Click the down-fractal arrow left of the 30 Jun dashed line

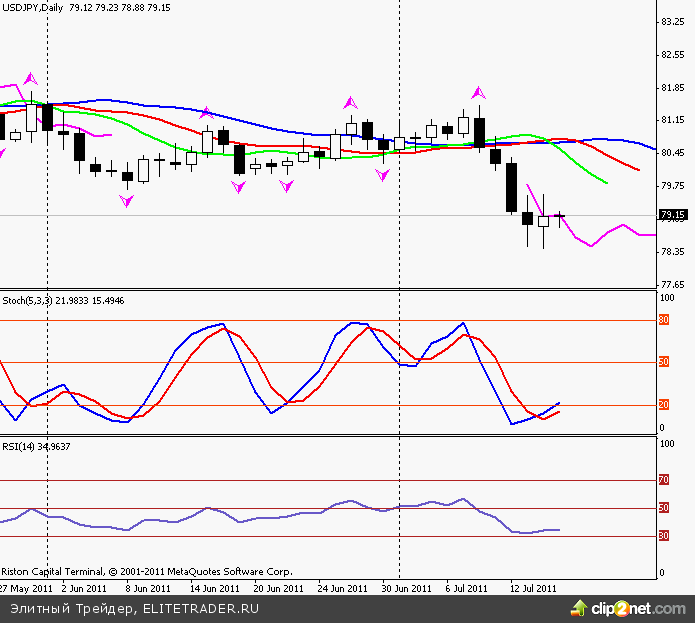click(x=382, y=175)
